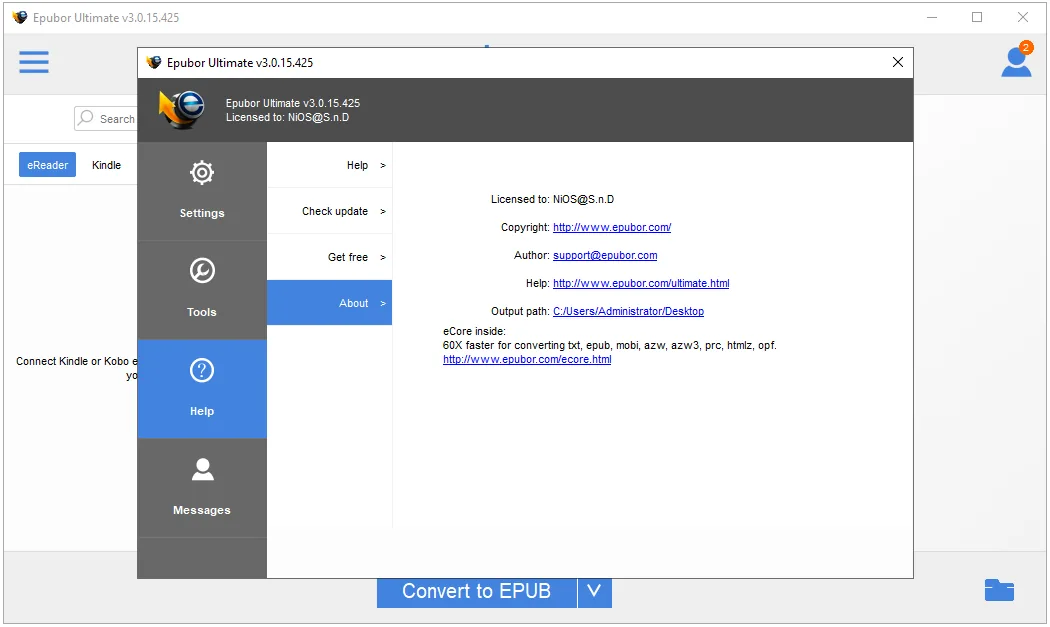Open Settings section in the dialog sidebar

click(202, 191)
